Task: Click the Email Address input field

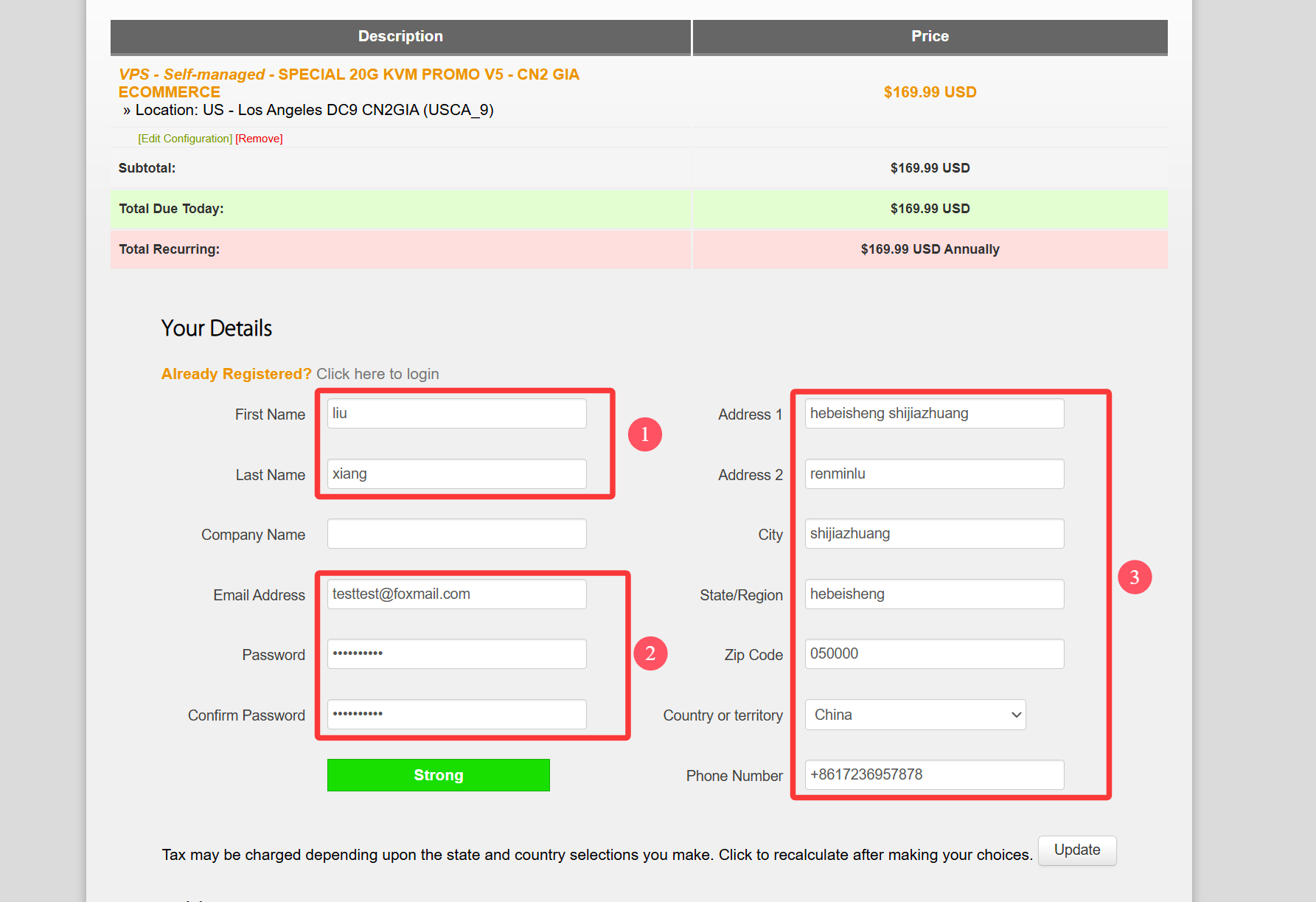Action: pyautogui.click(x=456, y=594)
